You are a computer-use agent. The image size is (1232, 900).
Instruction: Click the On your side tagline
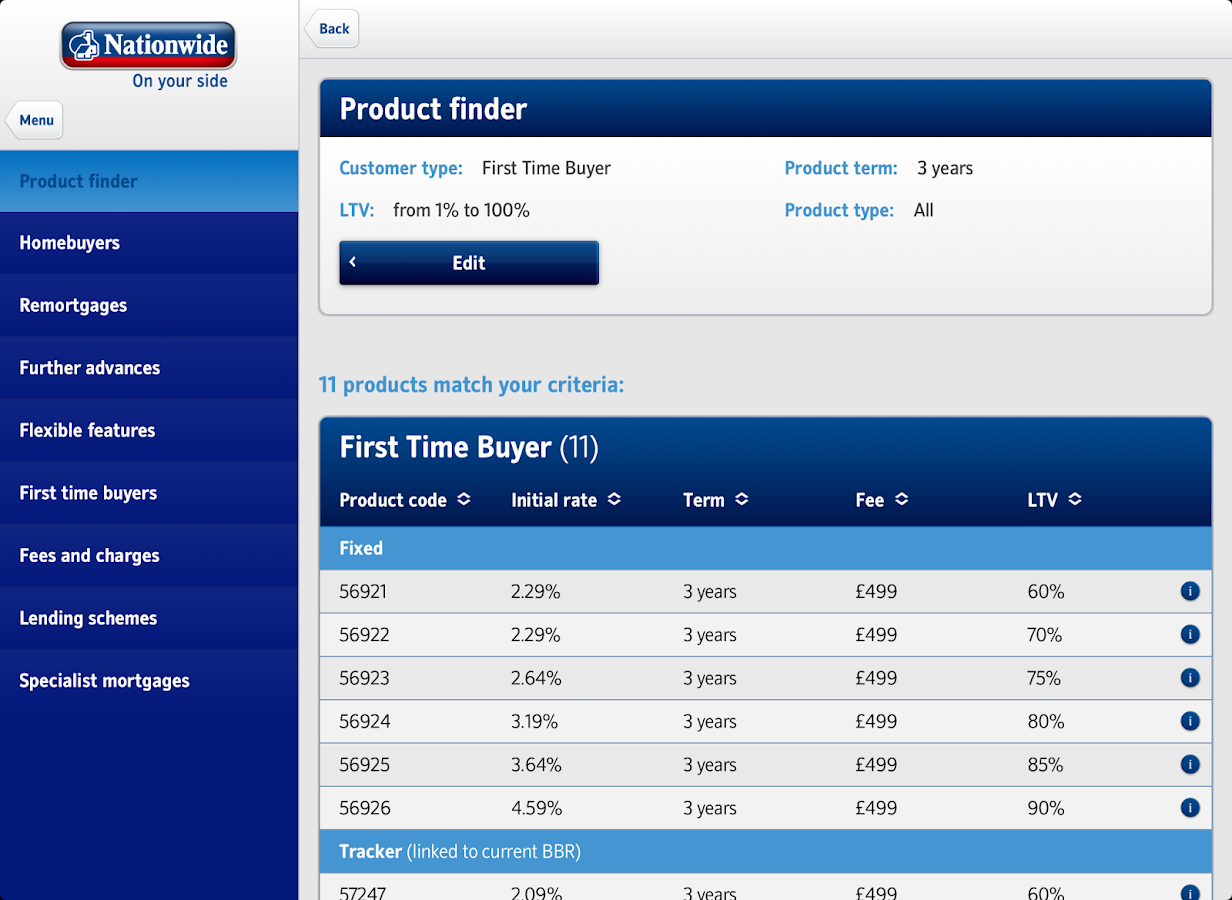tap(180, 81)
